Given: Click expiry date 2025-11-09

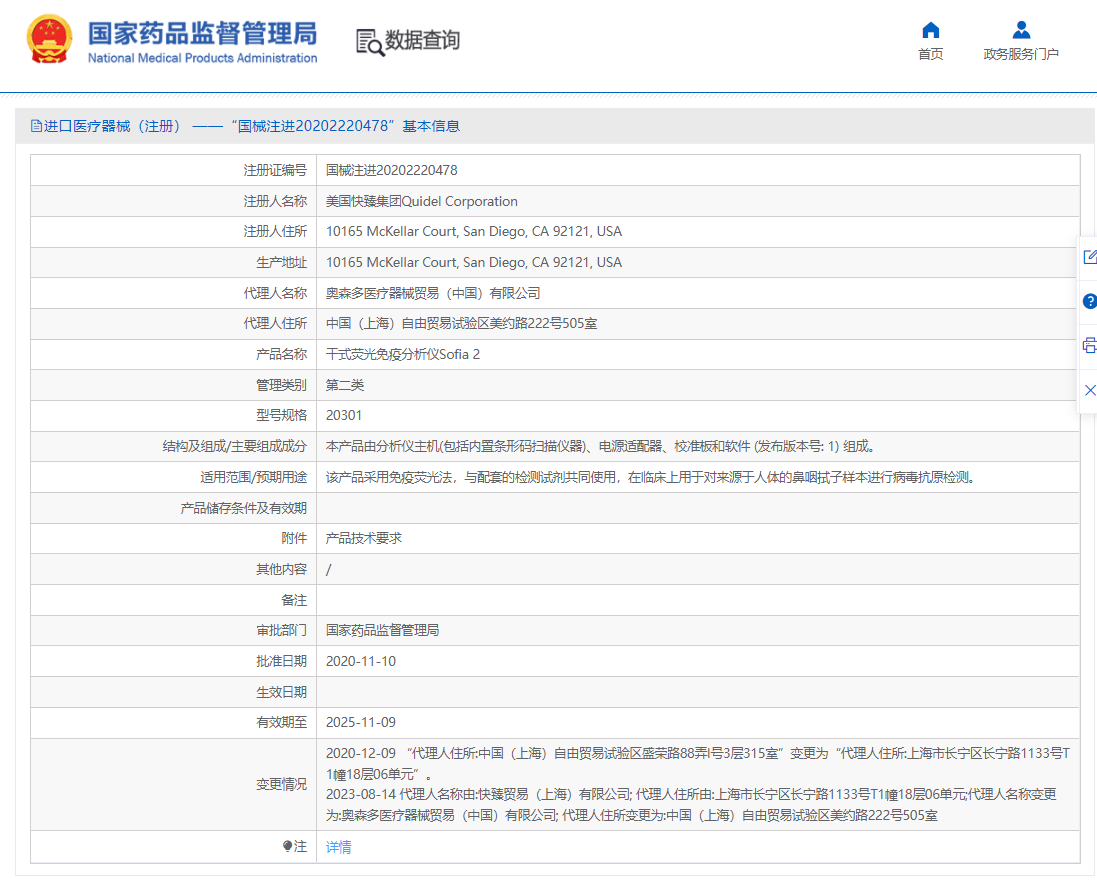Looking at the screenshot, I should [x=361, y=723].
